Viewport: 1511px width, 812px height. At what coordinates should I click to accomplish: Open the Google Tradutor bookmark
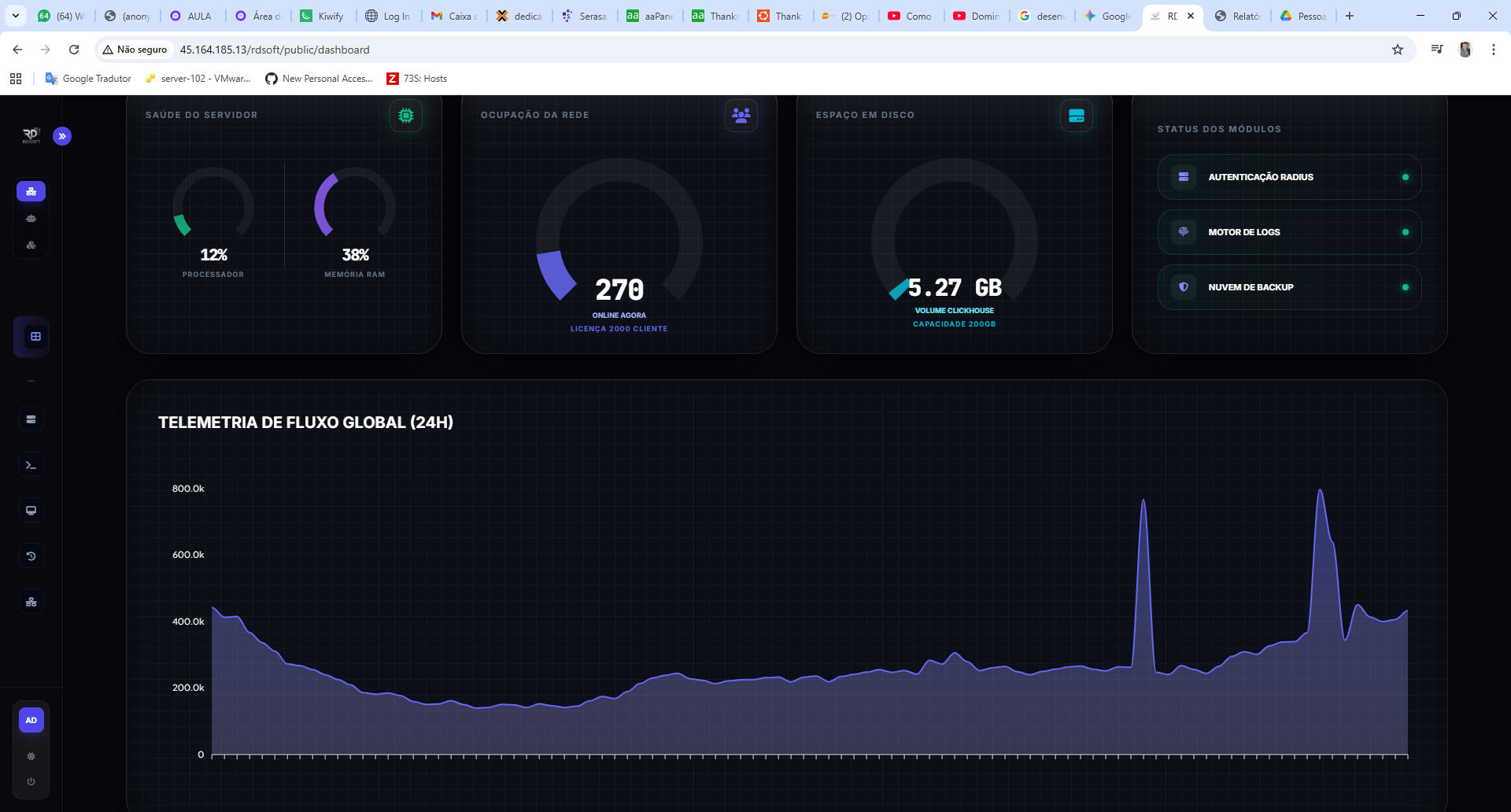[x=88, y=79]
